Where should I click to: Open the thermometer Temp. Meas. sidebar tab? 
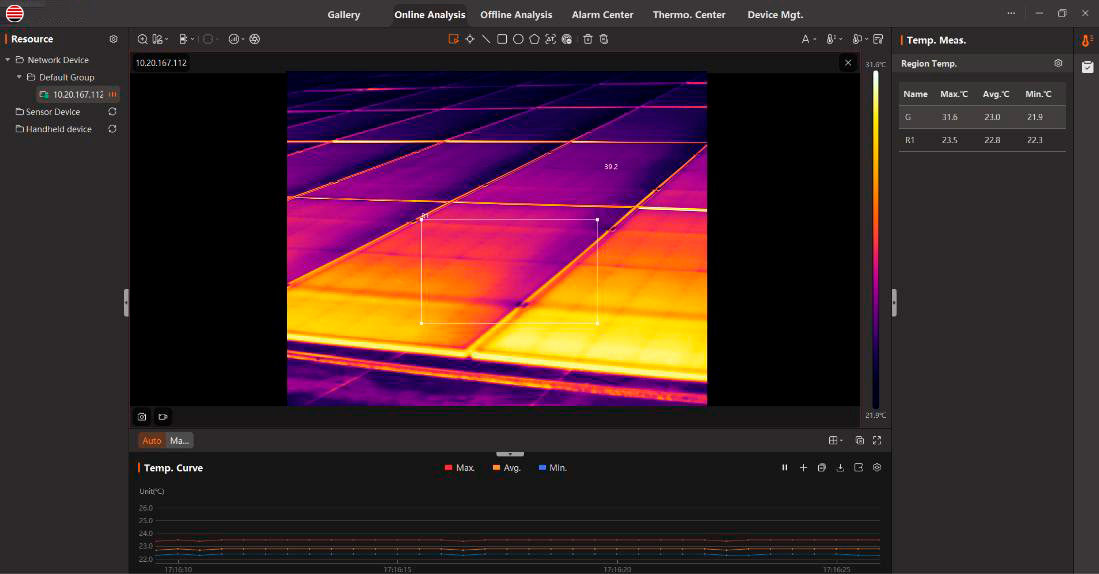1086,41
